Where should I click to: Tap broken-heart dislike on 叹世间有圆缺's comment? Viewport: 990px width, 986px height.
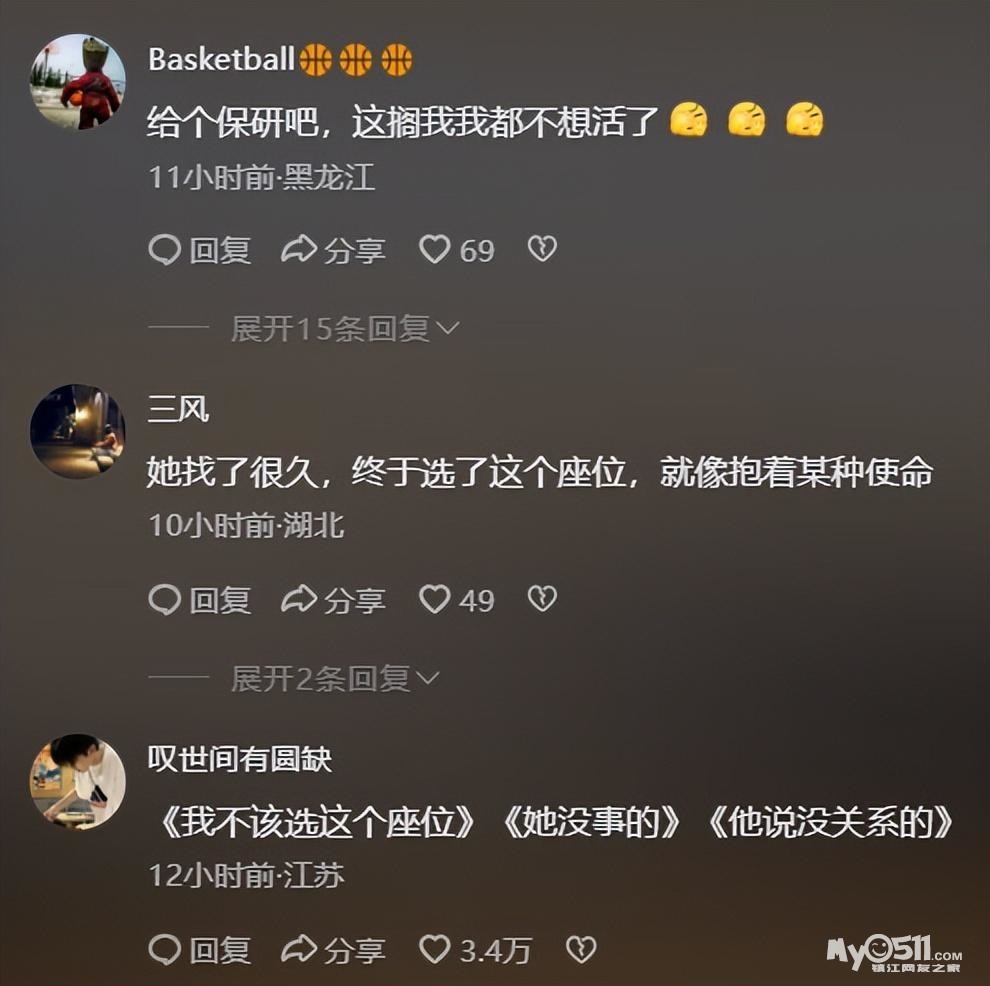pos(581,949)
